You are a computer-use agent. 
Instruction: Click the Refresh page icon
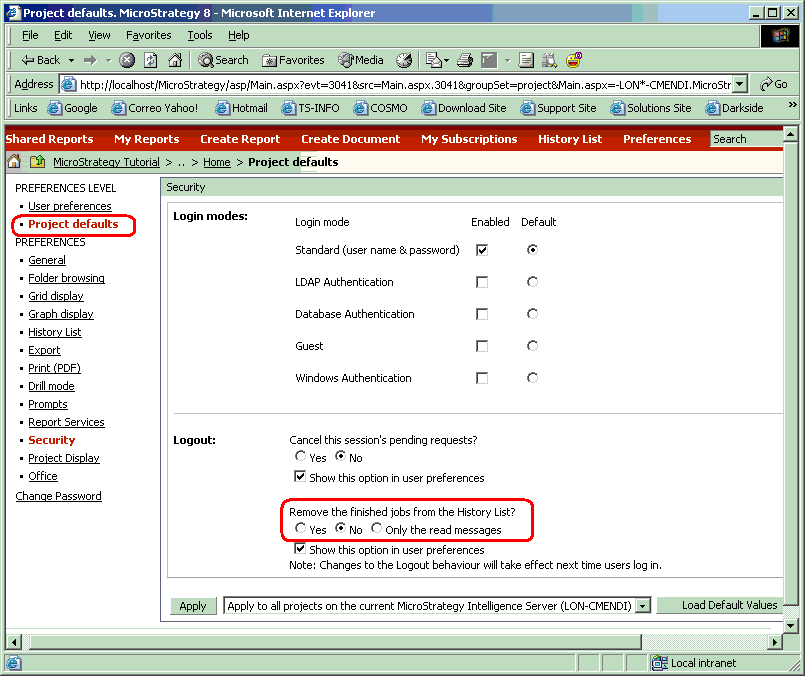[150, 60]
